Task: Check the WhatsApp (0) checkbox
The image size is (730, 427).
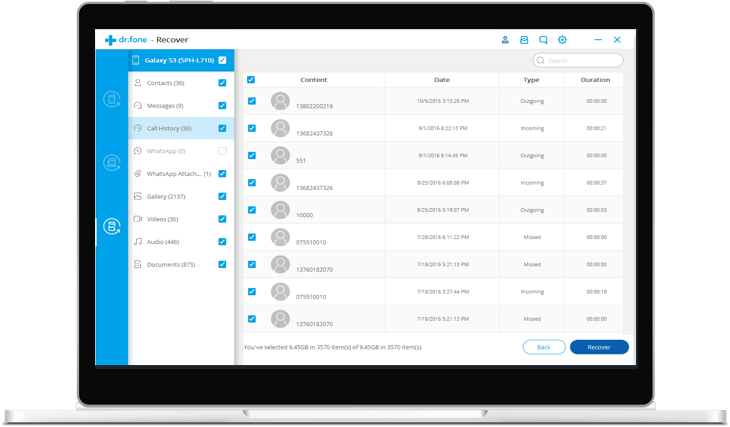Action: point(223,151)
